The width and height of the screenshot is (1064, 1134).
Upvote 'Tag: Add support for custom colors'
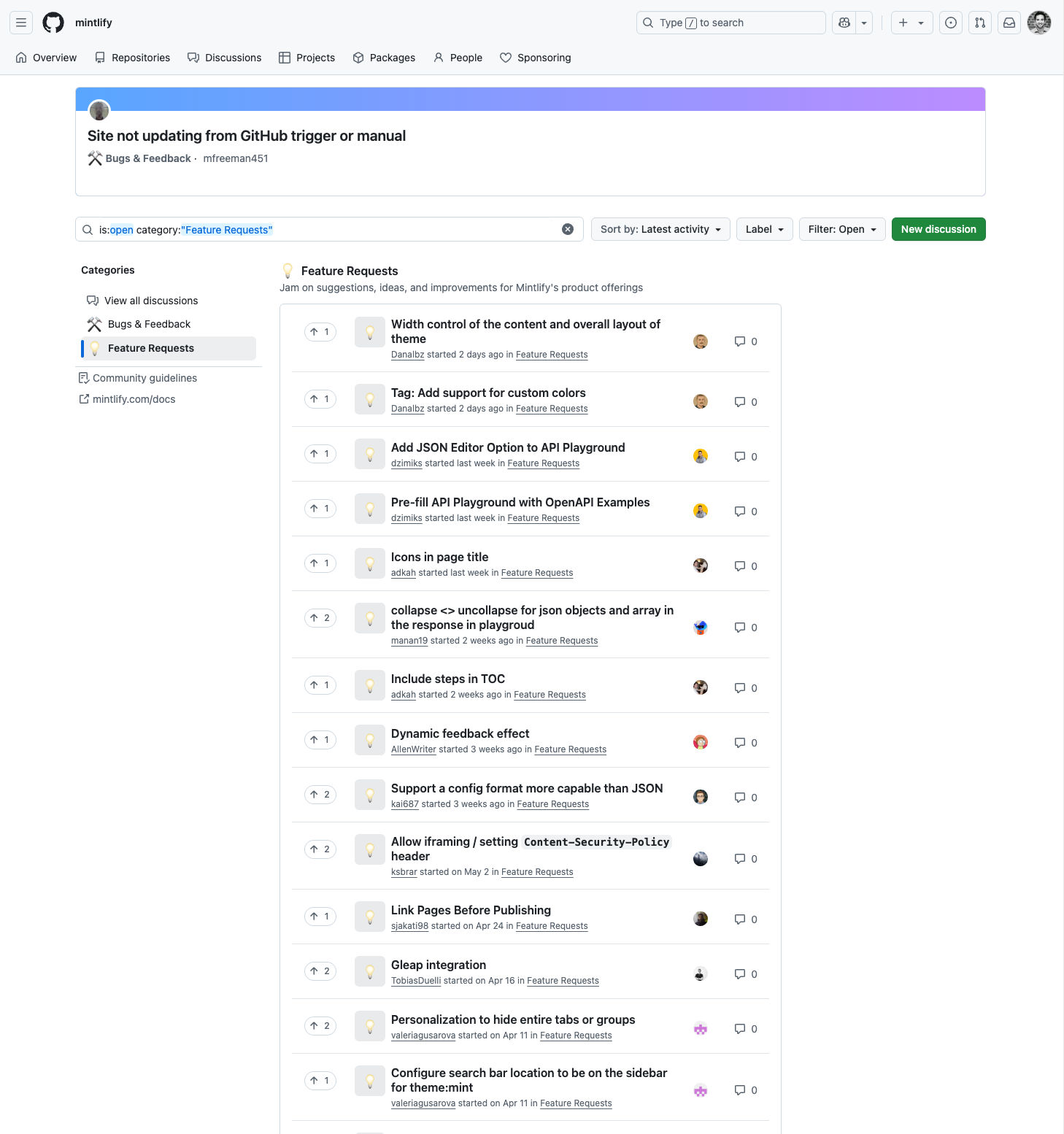[320, 399]
